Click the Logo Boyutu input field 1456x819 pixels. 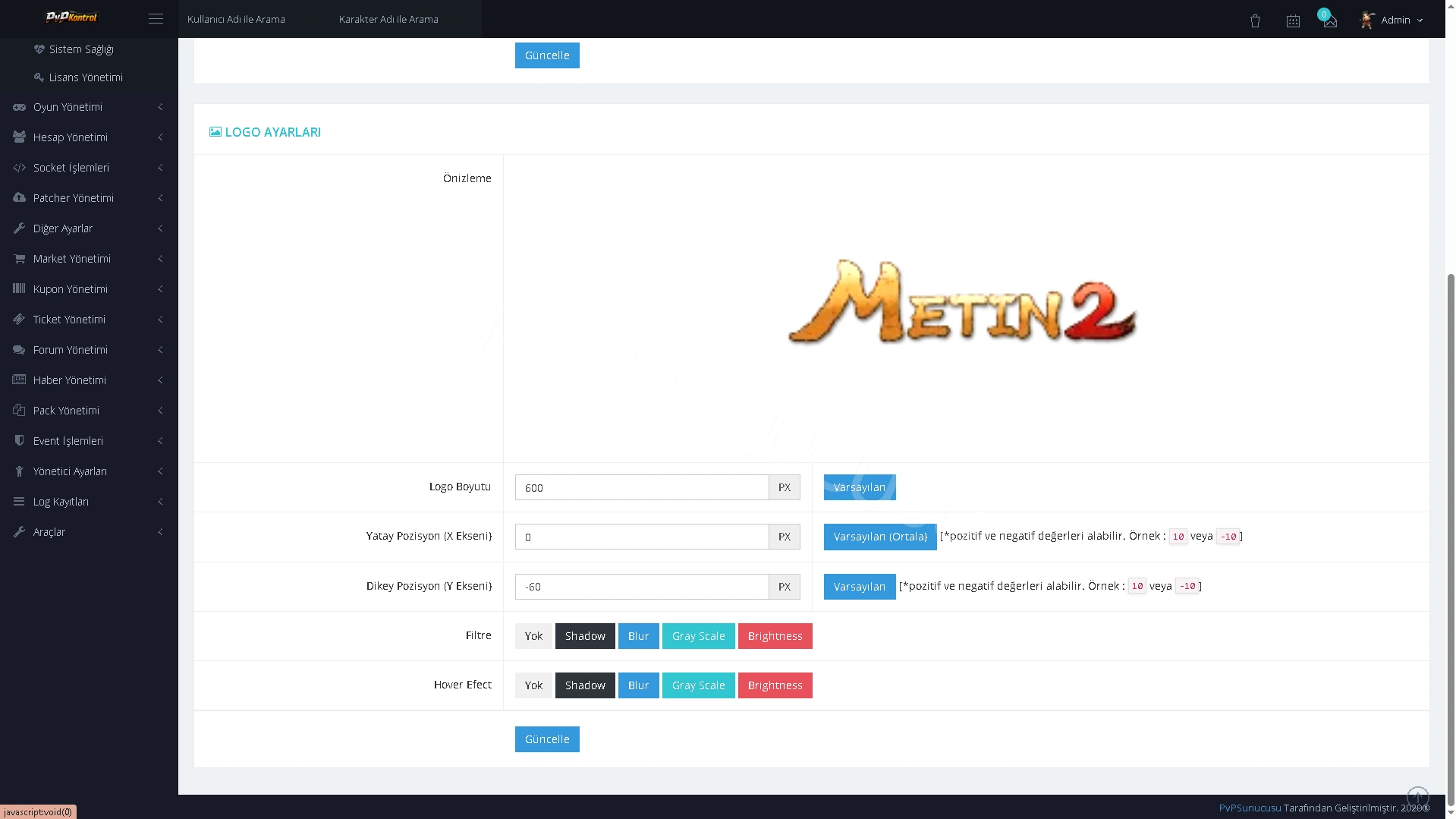[x=642, y=487]
